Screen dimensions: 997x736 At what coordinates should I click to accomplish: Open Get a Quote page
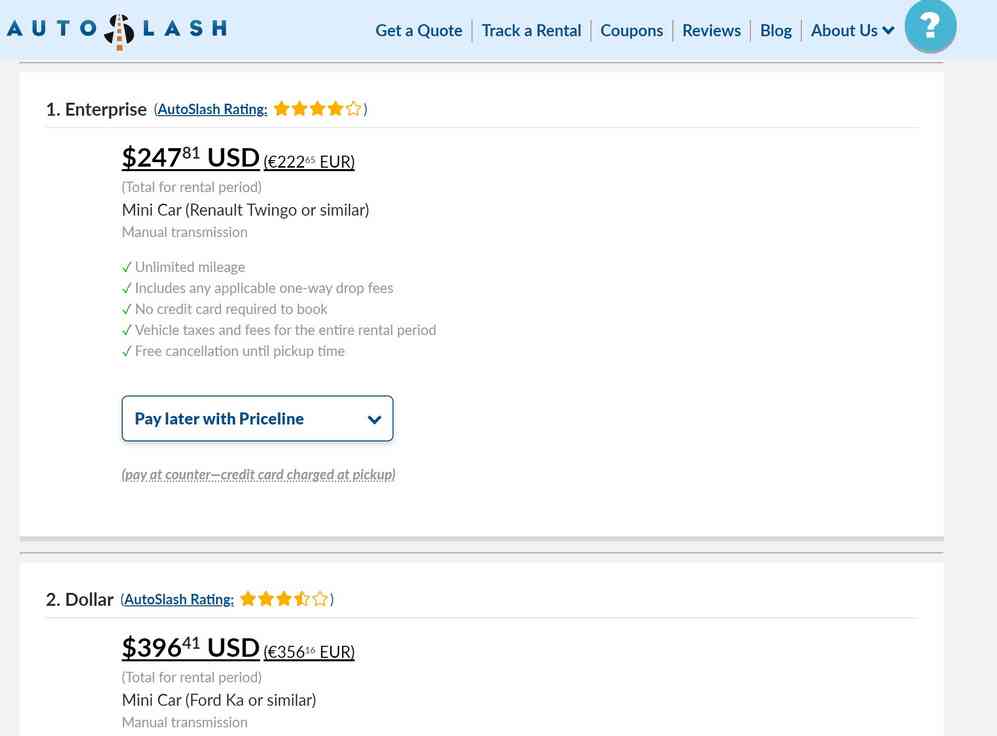click(x=418, y=31)
